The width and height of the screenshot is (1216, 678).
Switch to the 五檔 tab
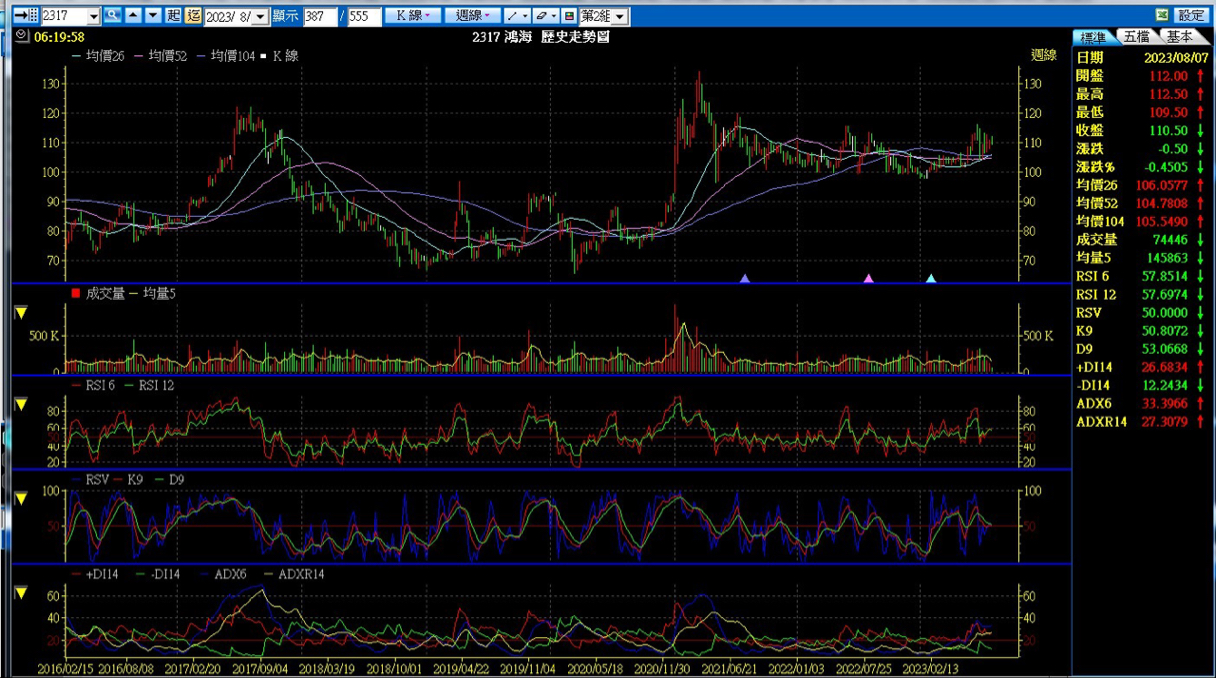(x=1136, y=37)
